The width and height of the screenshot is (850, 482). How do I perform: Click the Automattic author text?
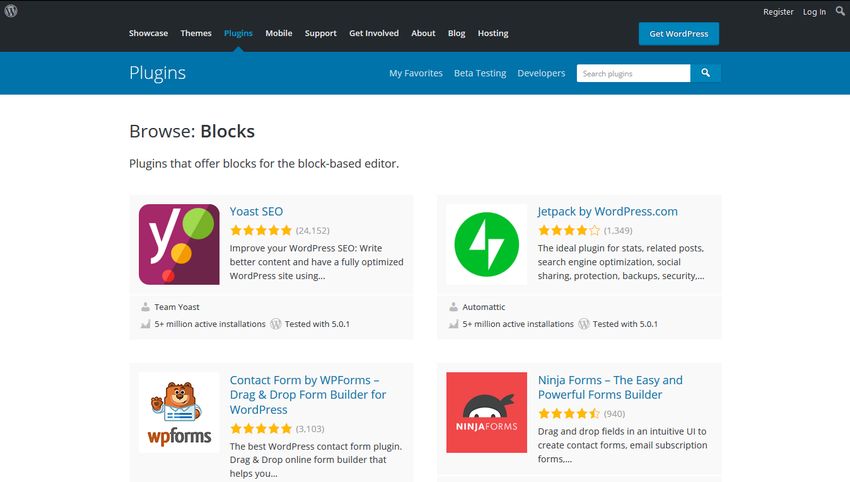(484, 307)
